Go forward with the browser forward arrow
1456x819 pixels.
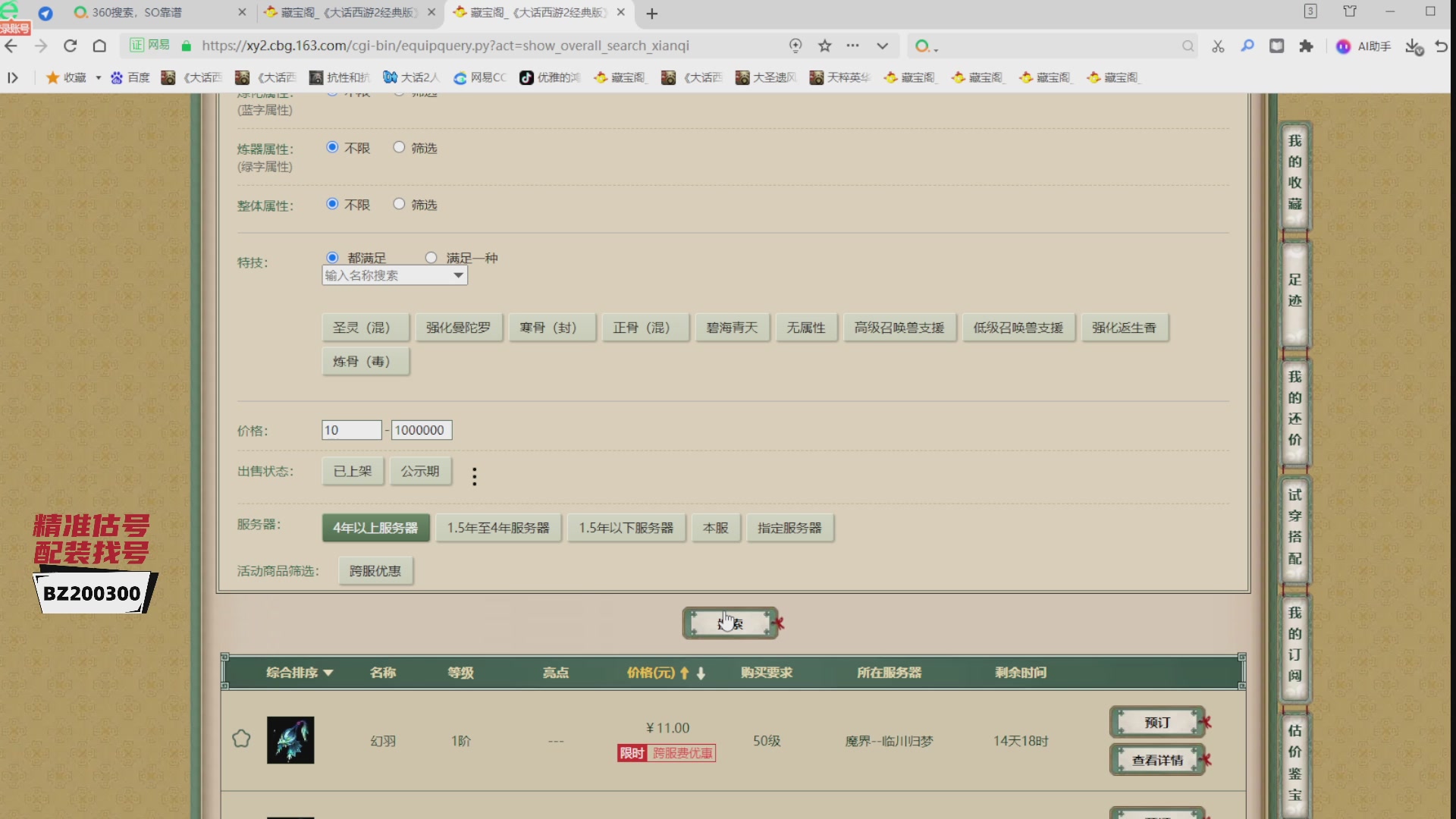click(41, 46)
